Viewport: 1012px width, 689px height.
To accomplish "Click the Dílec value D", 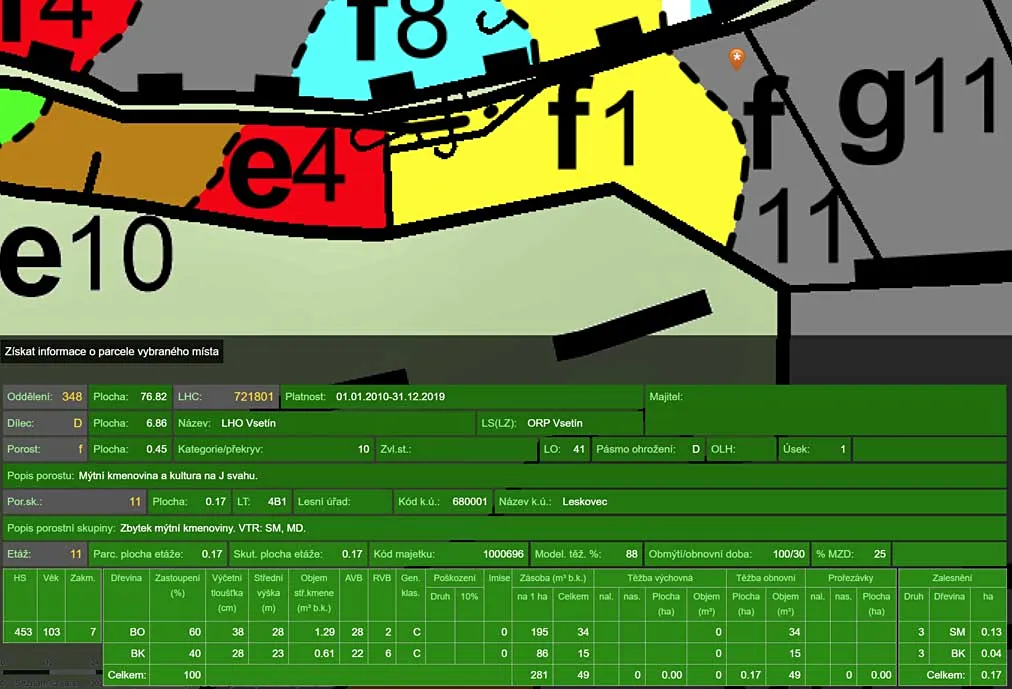I will tap(77, 423).
